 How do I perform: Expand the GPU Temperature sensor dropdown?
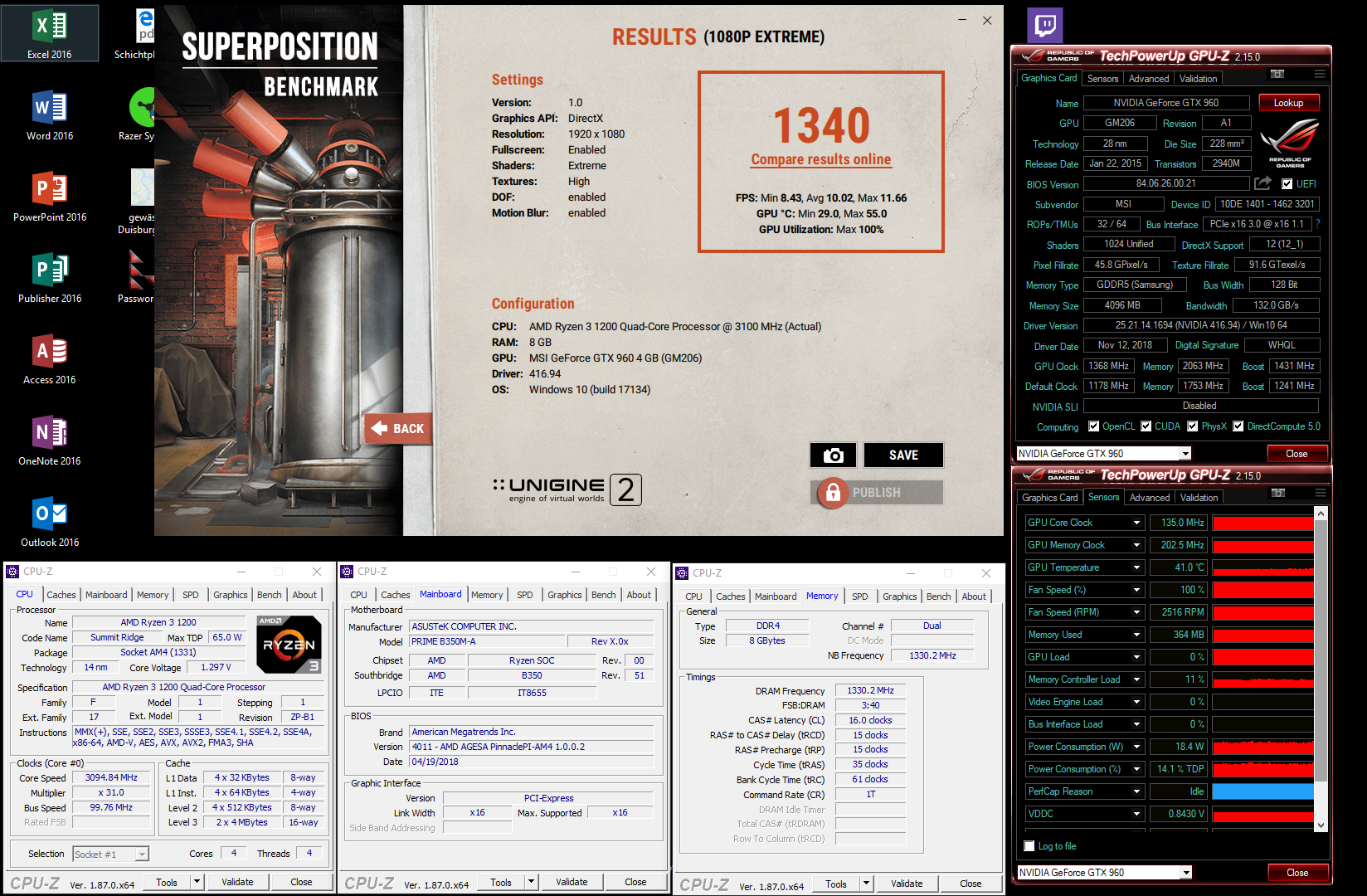tap(1136, 567)
